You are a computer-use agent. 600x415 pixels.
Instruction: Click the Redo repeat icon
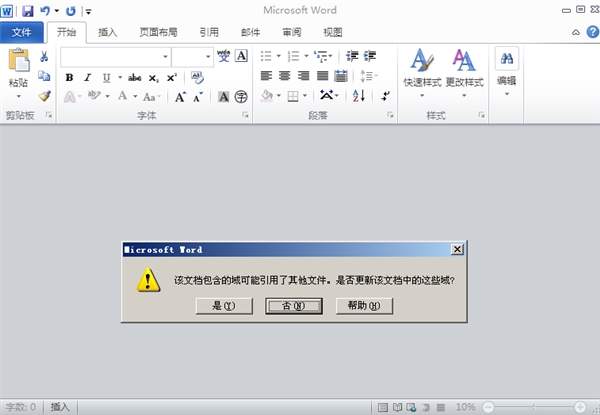pyautogui.click(x=71, y=11)
